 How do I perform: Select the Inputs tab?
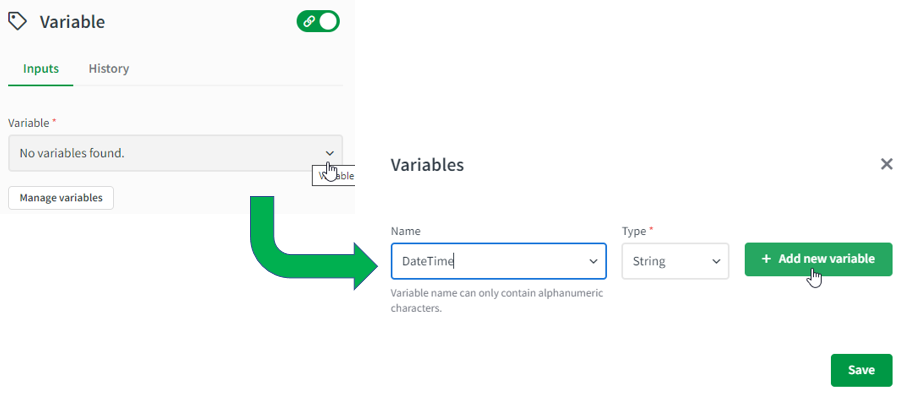41,68
